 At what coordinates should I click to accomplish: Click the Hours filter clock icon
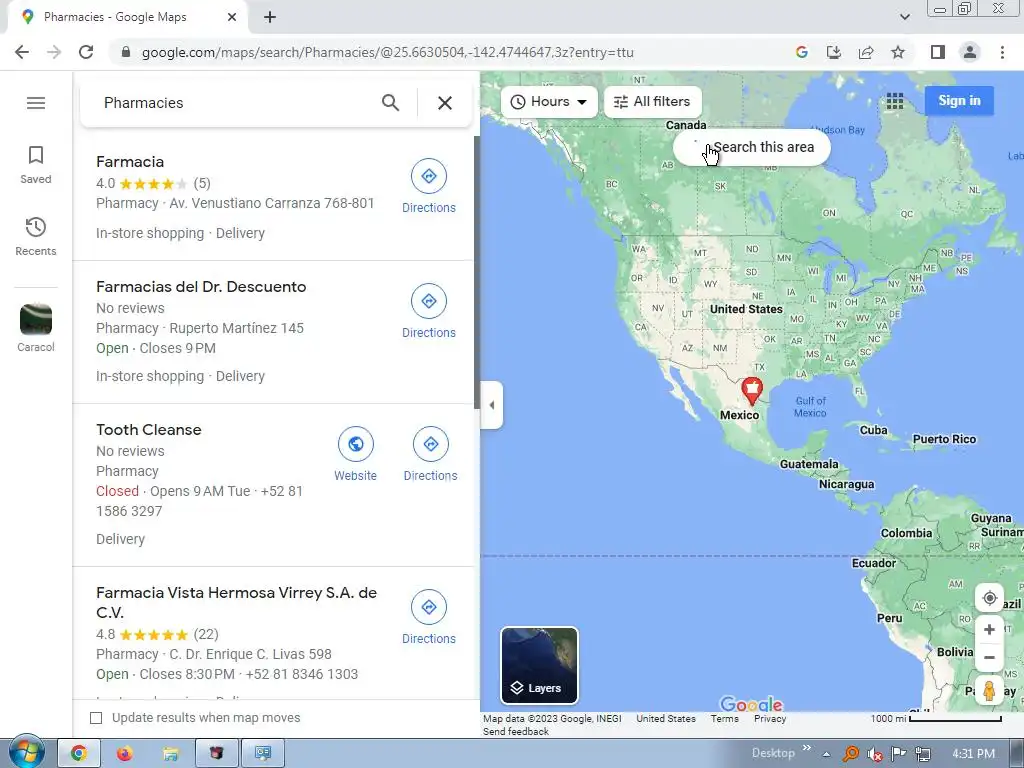coord(518,102)
